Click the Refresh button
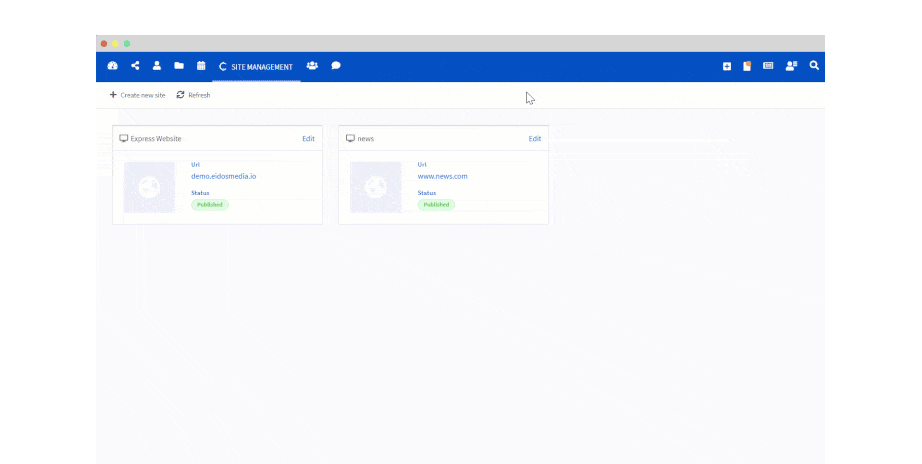 [x=193, y=95]
